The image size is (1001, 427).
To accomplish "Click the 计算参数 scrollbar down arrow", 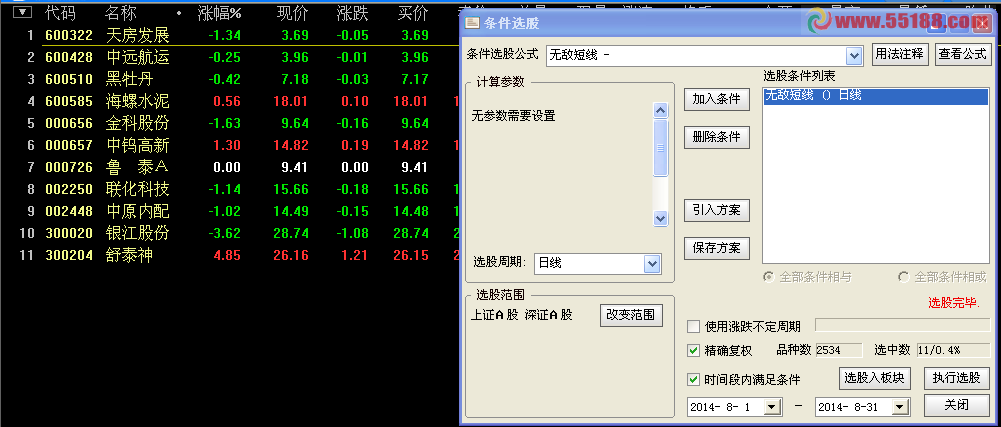I will click(x=661, y=218).
